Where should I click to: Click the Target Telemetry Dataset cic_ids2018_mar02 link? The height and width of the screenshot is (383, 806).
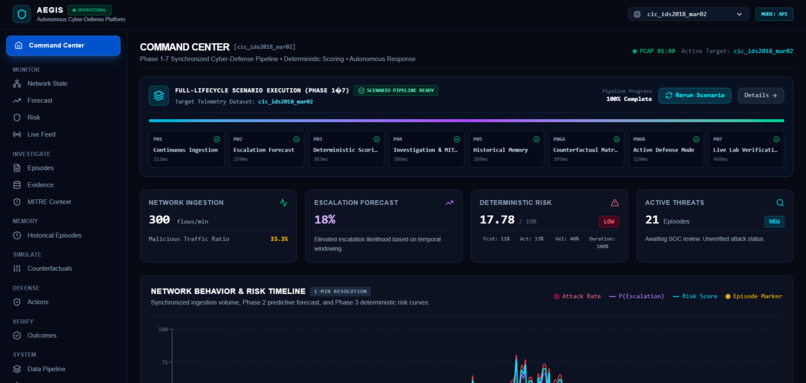[286, 102]
